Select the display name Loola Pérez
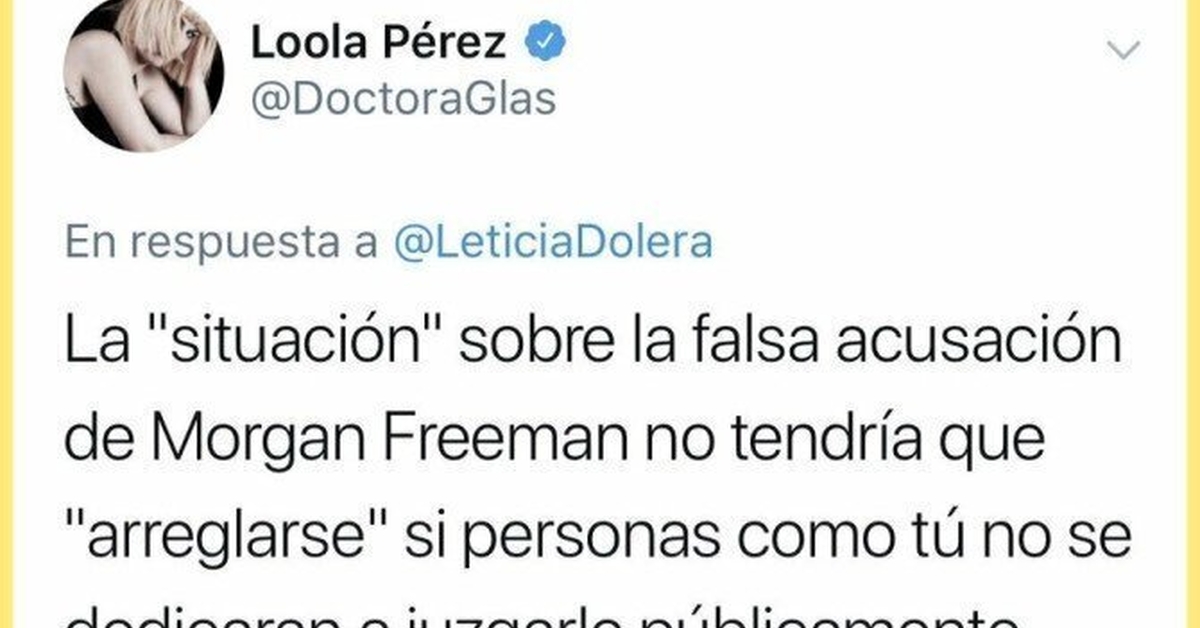The image size is (1200, 628). (381, 43)
